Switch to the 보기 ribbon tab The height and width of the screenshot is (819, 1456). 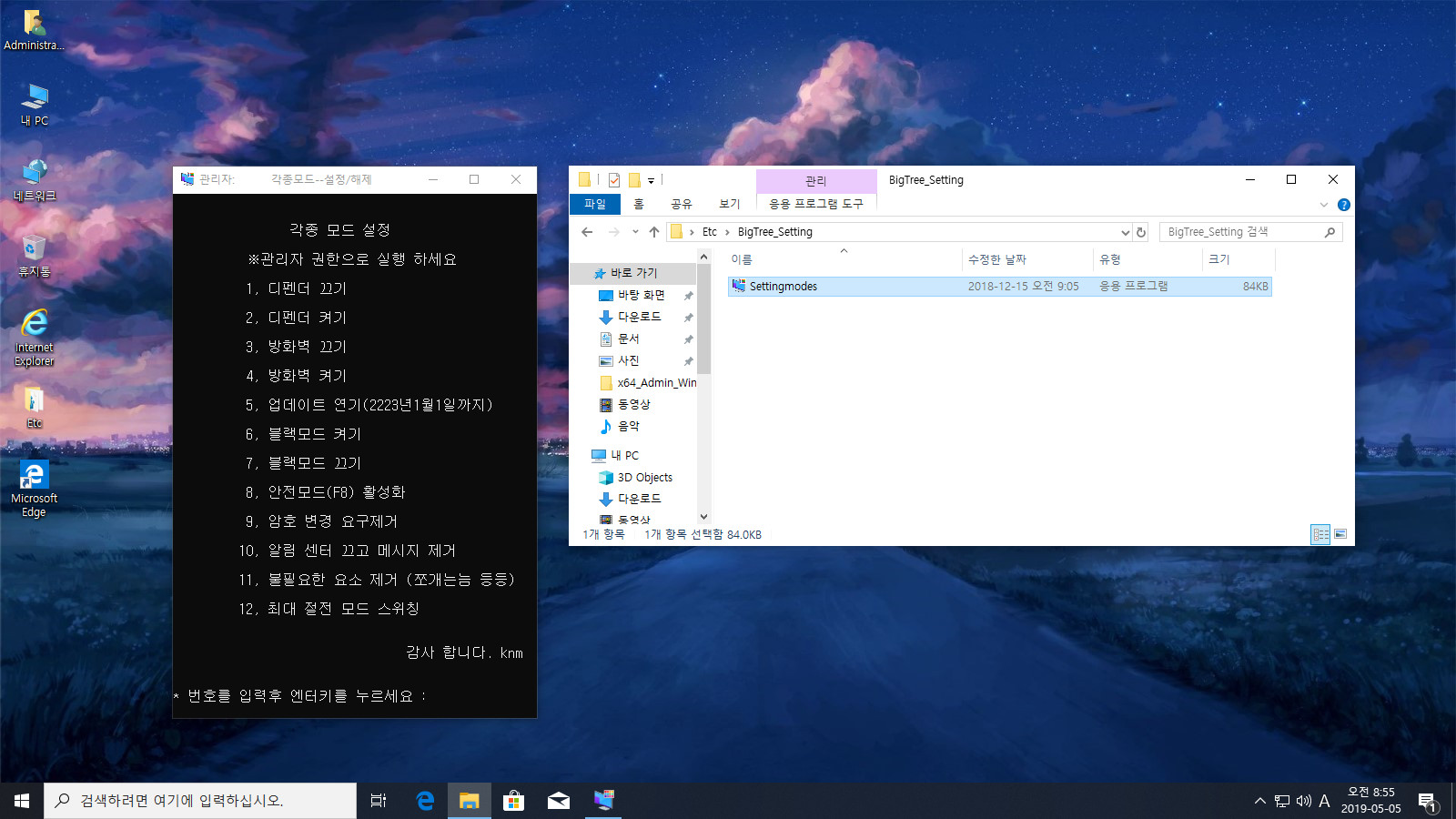pos(730,204)
